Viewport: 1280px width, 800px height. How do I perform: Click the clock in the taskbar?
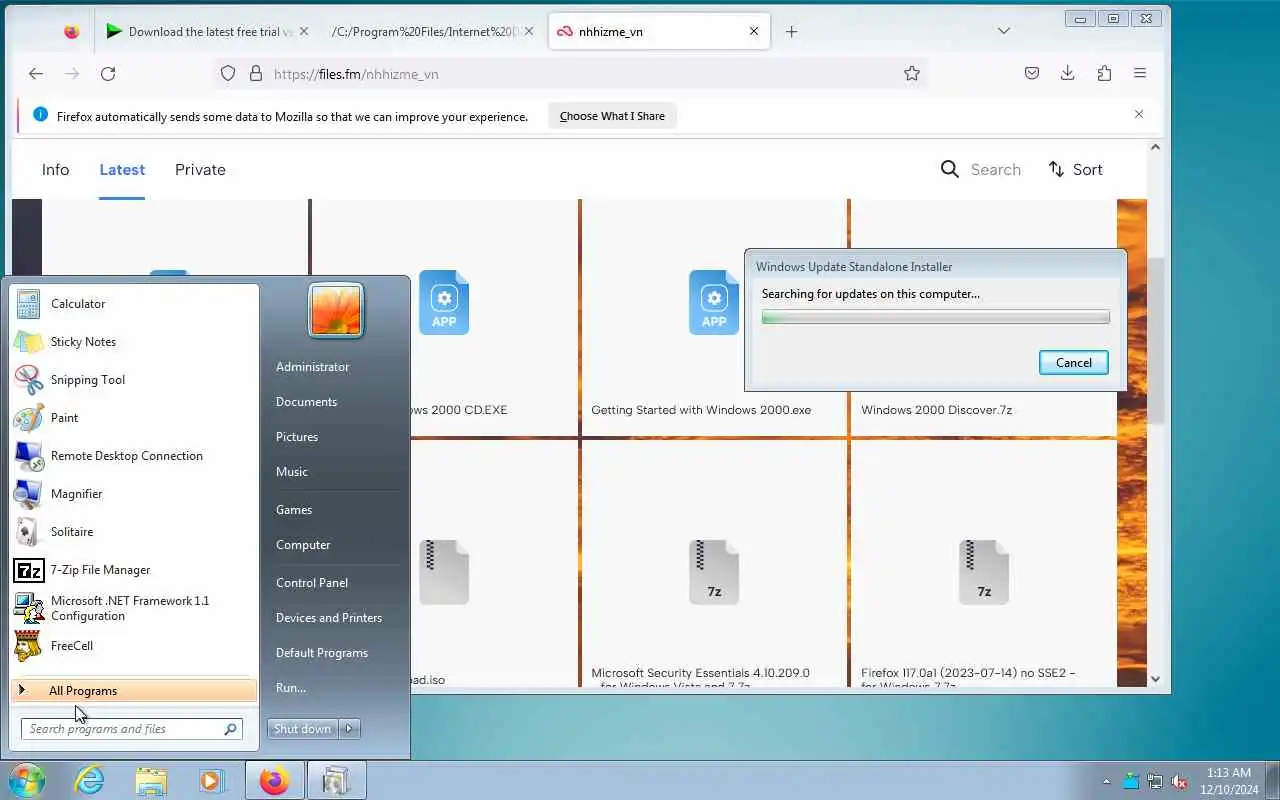tap(1229, 781)
